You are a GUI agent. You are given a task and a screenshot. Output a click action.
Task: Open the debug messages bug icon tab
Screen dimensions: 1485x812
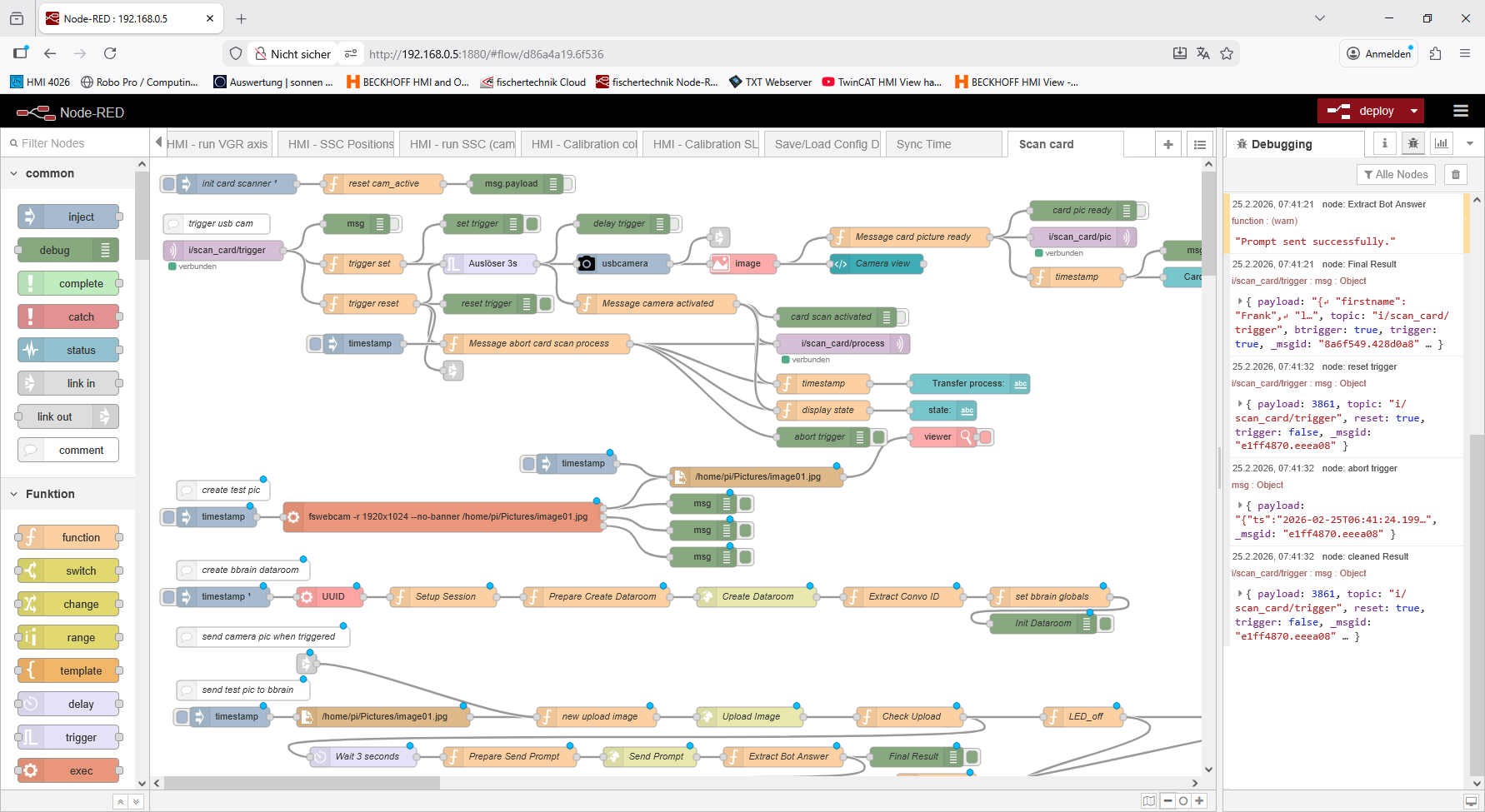point(1412,143)
